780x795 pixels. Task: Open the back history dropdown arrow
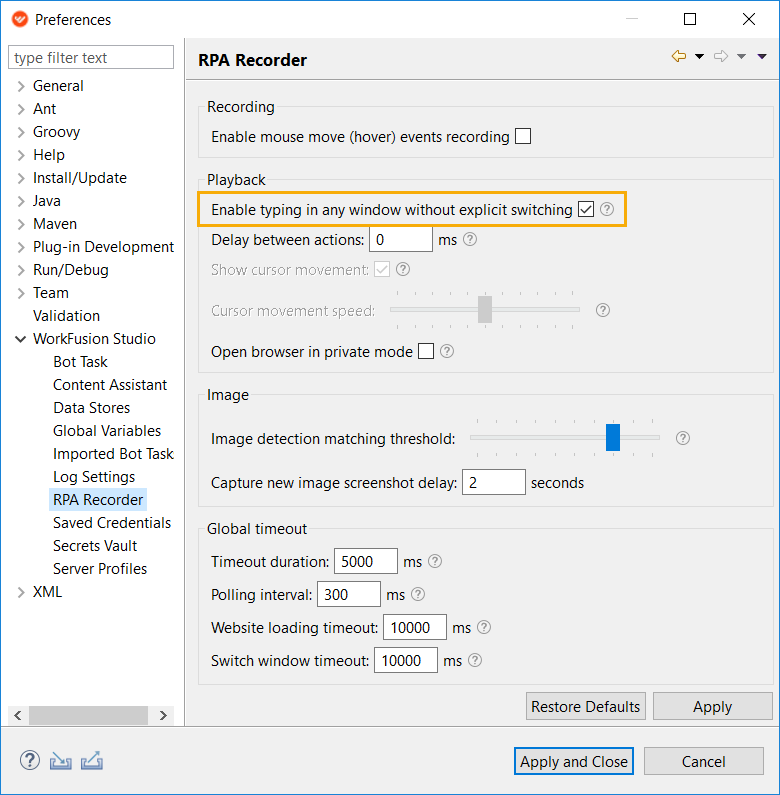pyautogui.click(x=699, y=56)
